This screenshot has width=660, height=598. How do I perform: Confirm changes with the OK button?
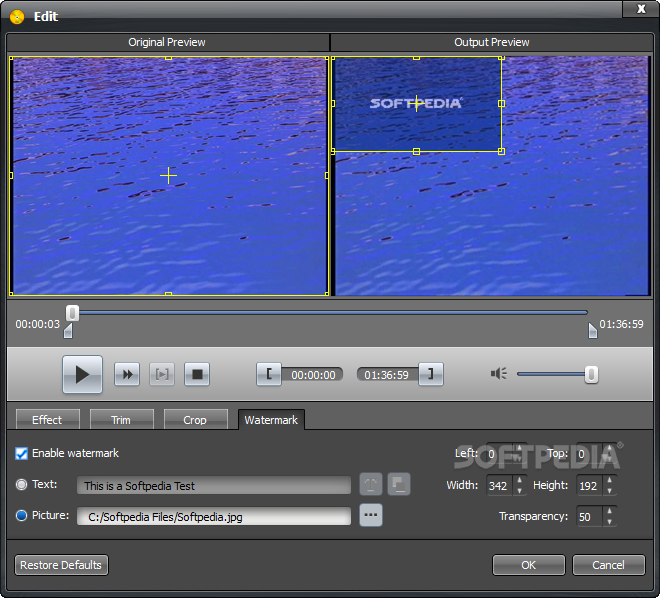tap(529, 565)
